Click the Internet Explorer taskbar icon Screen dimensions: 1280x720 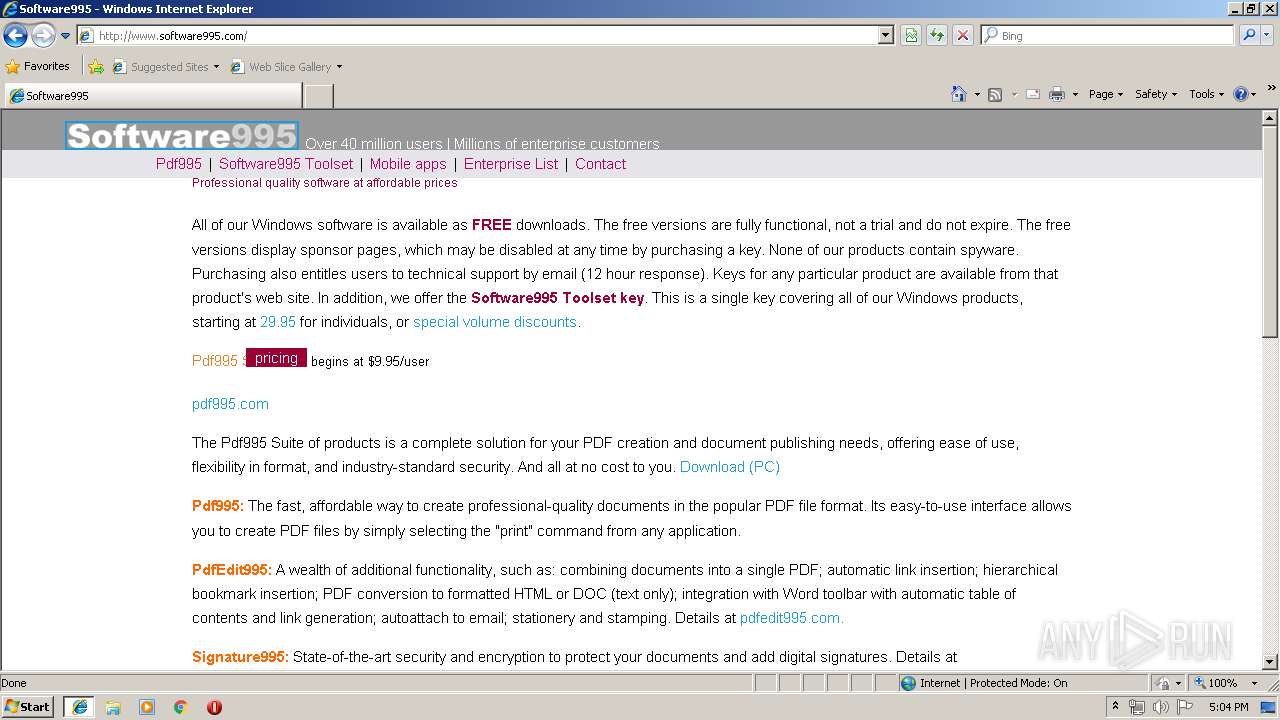point(79,707)
